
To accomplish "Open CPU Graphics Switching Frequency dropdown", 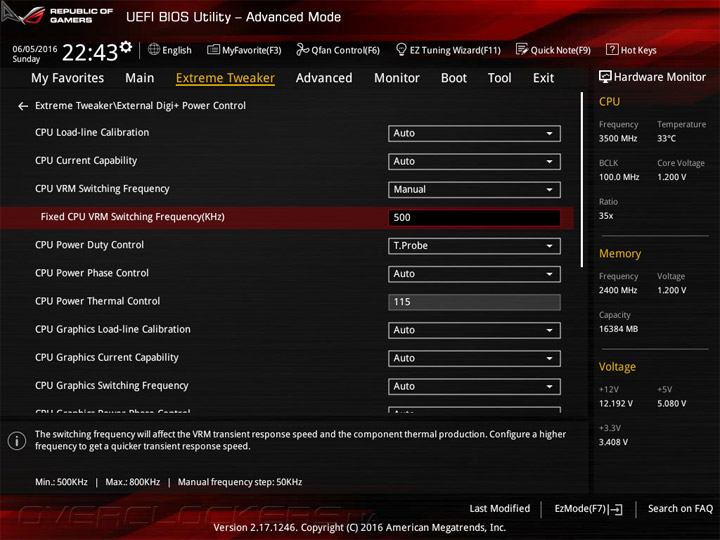I will pyautogui.click(x=474, y=386).
